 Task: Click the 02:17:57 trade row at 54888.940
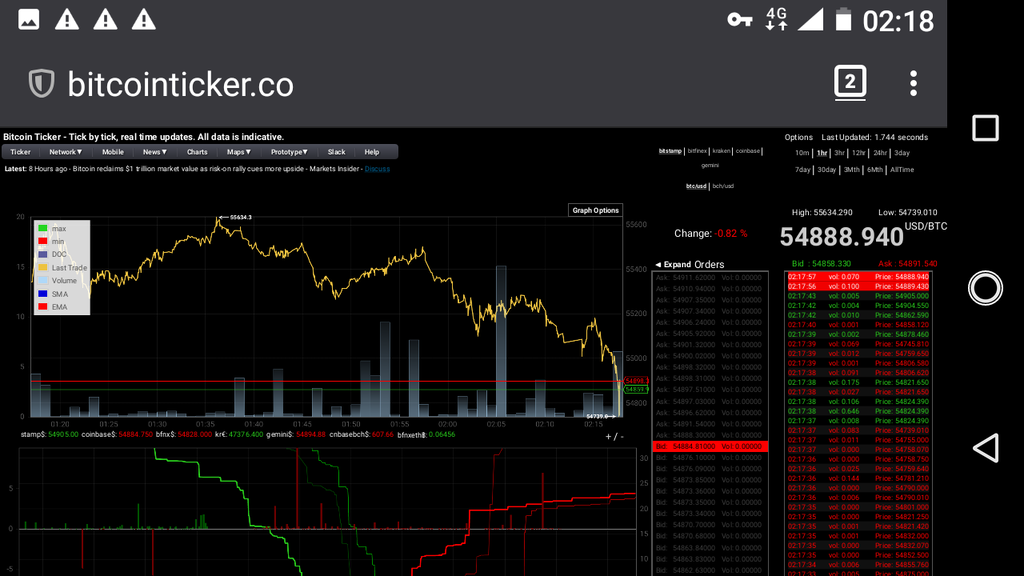tap(858, 277)
